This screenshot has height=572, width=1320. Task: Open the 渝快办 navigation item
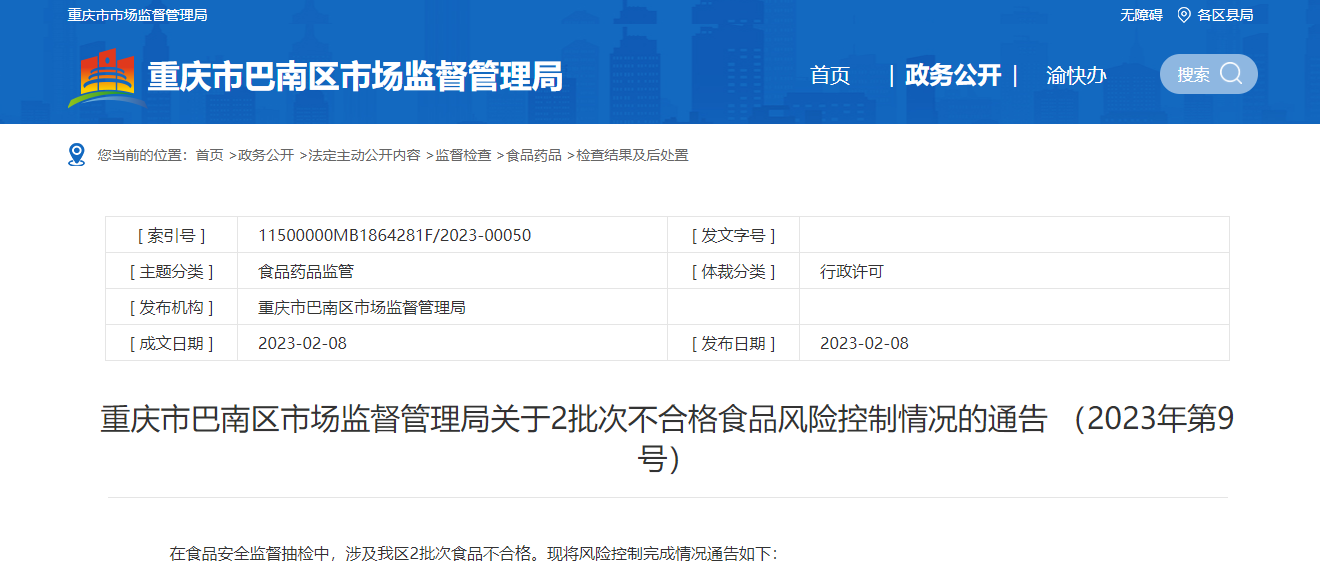(x=1076, y=75)
